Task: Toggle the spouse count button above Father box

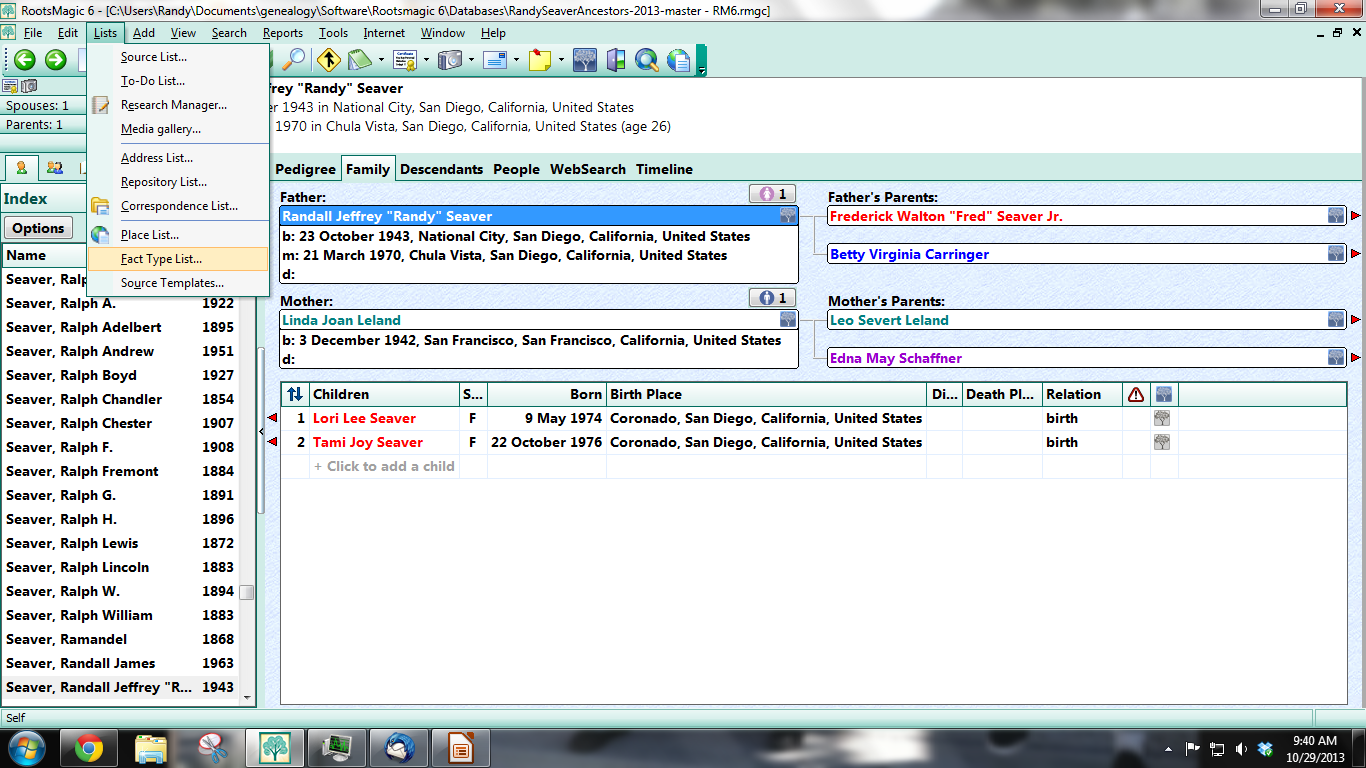Action: (x=773, y=193)
